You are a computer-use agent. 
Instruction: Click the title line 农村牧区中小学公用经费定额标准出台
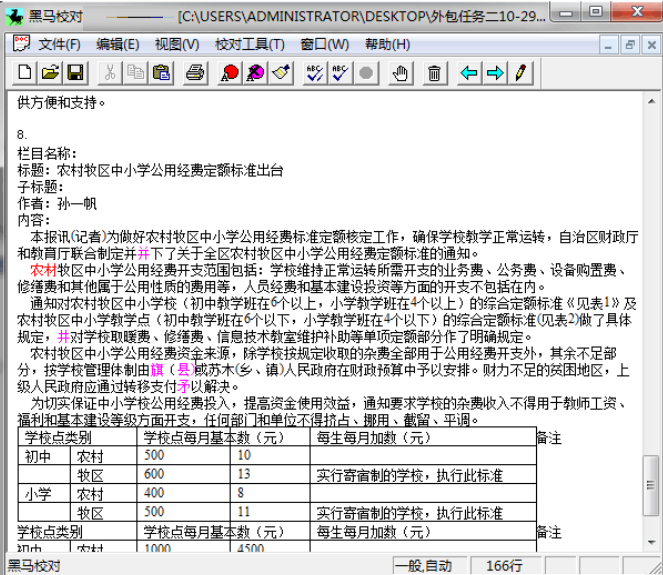point(170,170)
